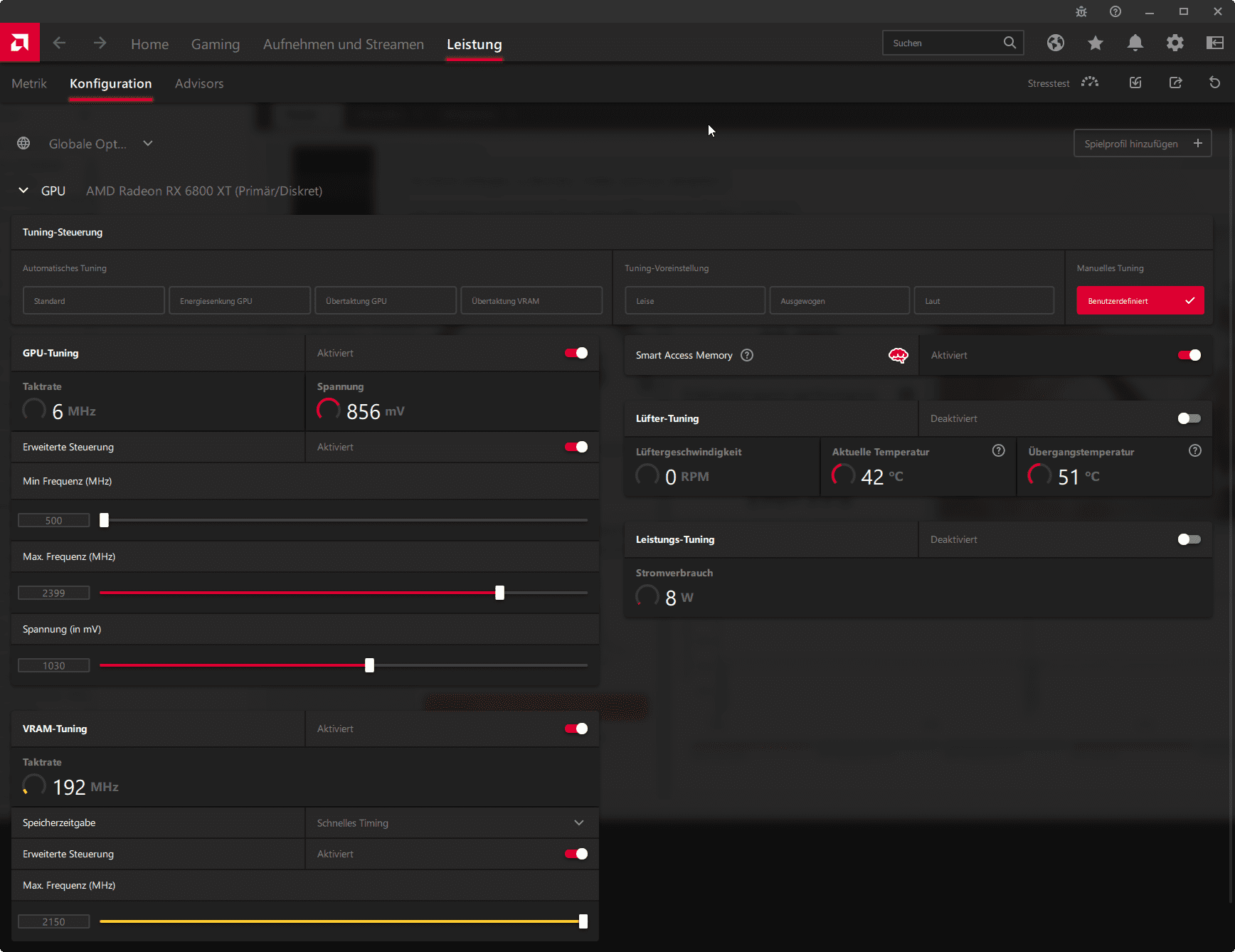Switch to the Metrik subtab
1235x952 pixels.
[29, 83]
